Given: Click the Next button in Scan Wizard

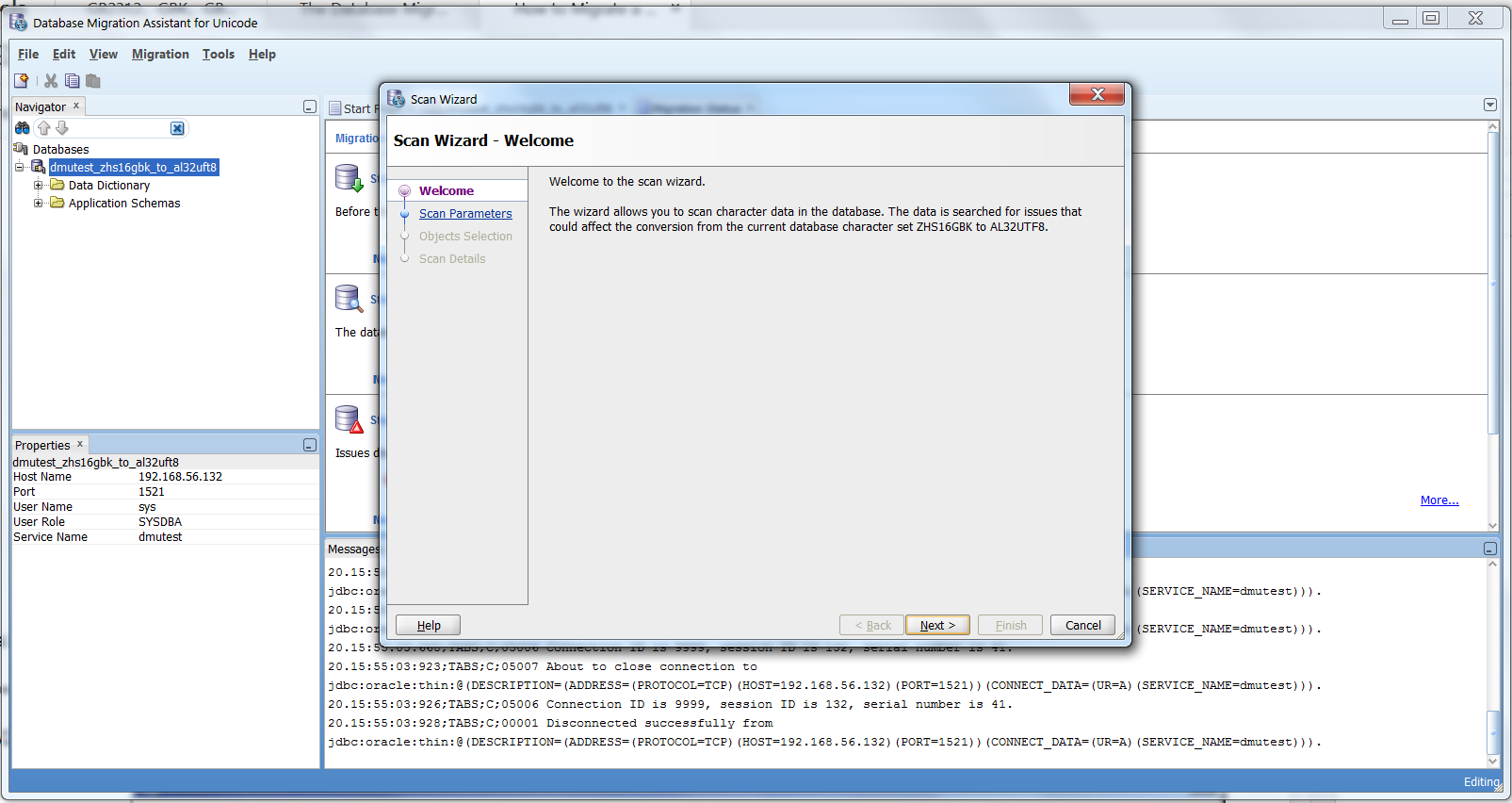Looking at the screenshot, I should pyautogui.click(x=937, y=625).
